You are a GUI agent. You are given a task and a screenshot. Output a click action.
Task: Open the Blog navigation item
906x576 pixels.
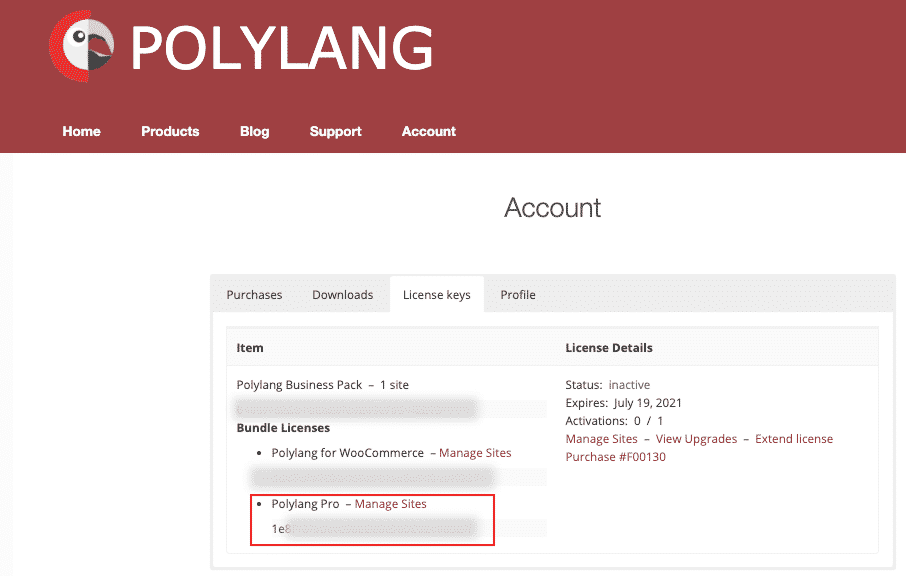(254, 131)
